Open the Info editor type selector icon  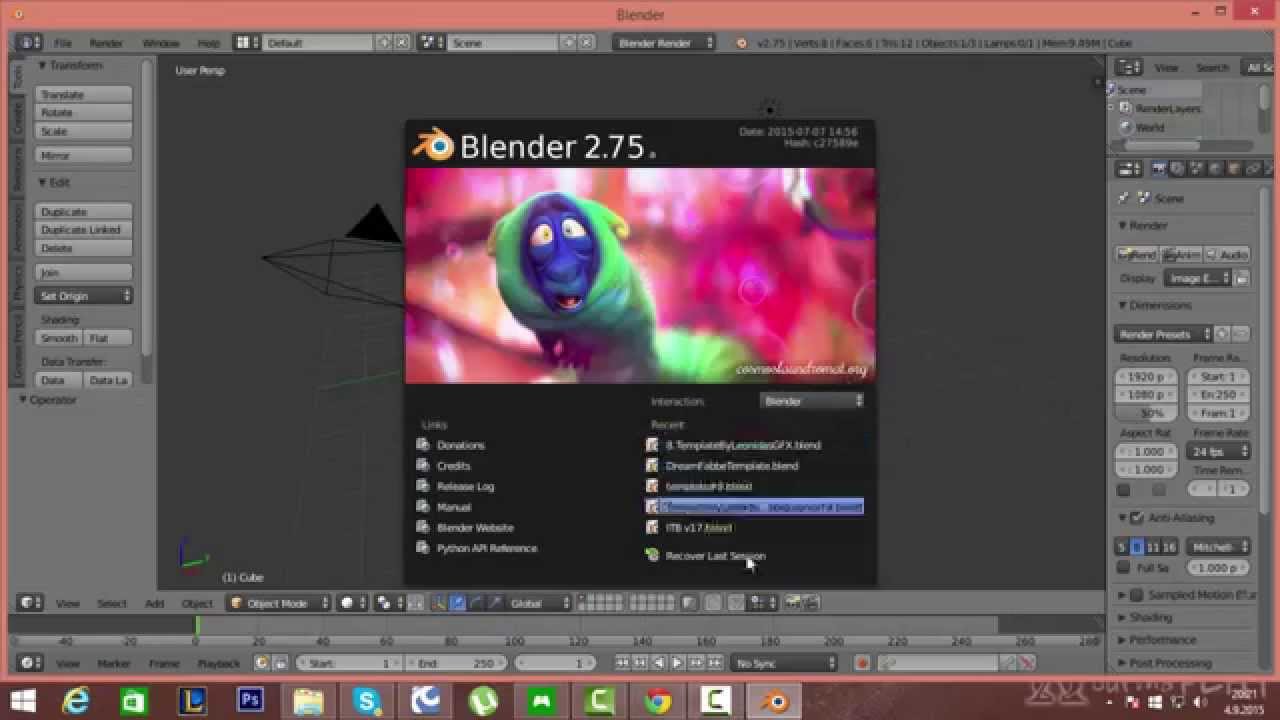28,43
